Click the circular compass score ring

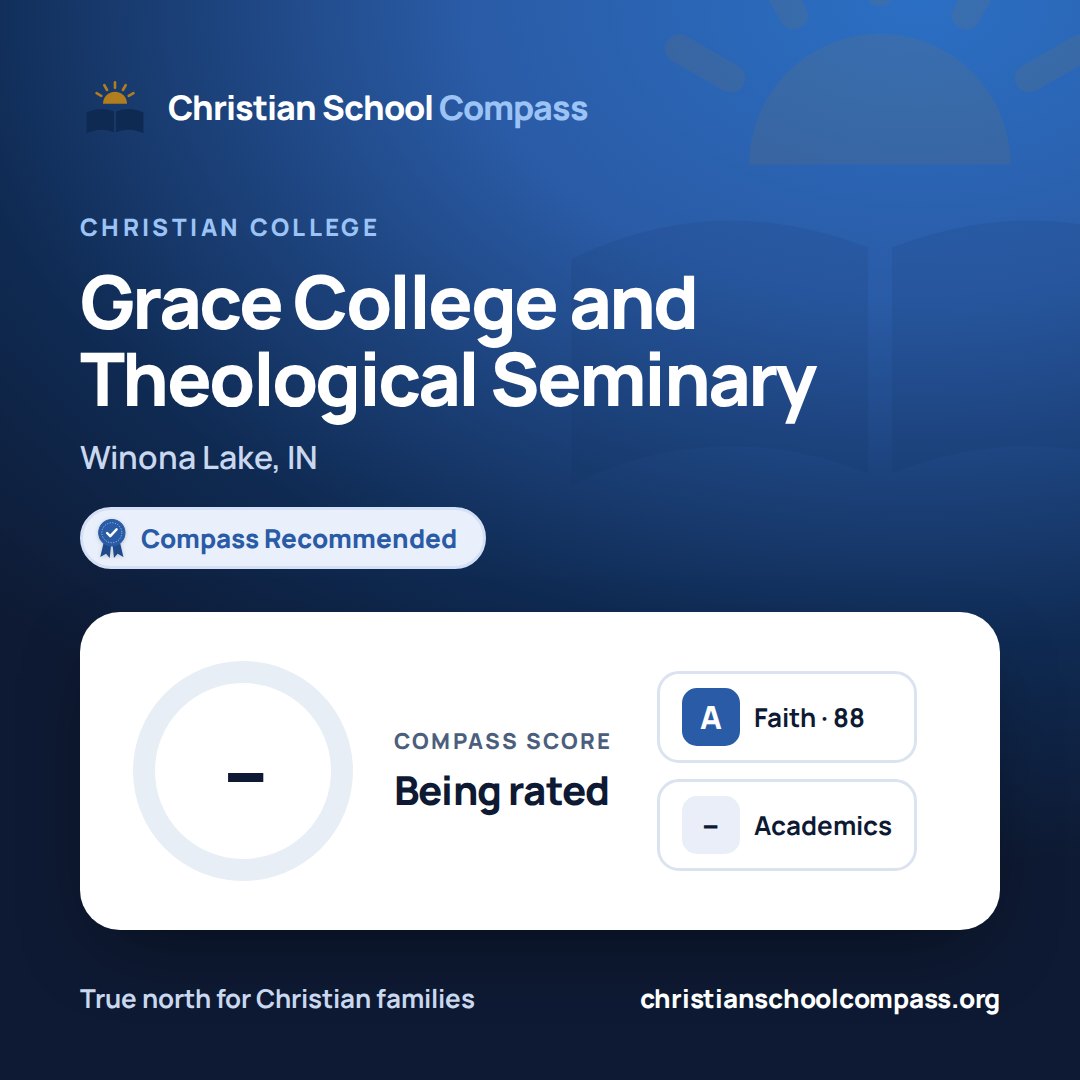(x=243, y=771)
